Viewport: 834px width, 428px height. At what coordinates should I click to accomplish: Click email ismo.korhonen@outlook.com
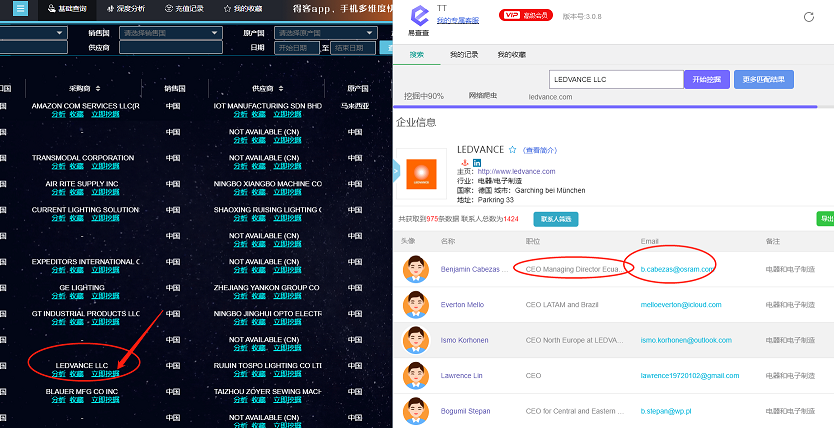[686, 340]
